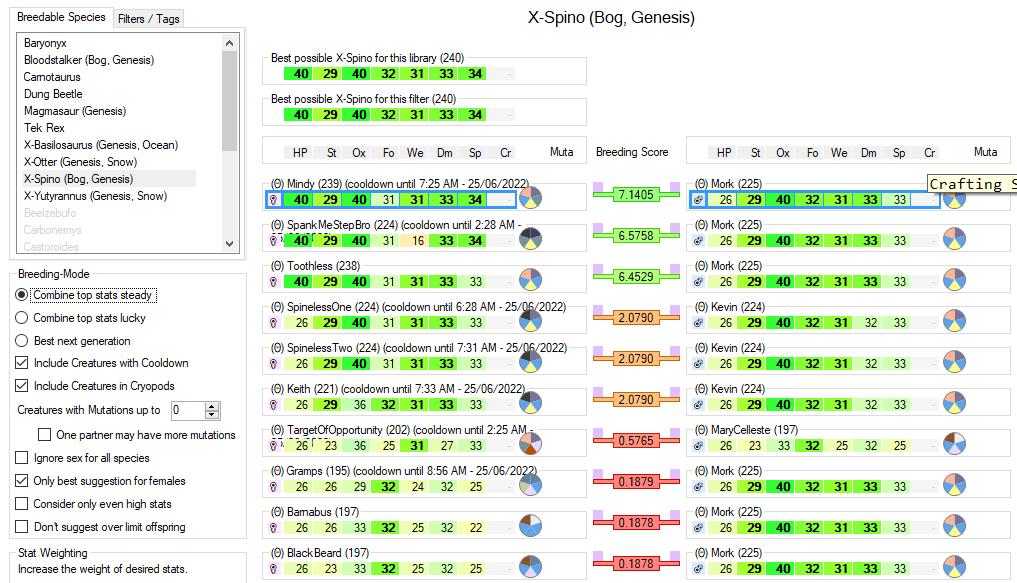Choose X-Basilosaurus (Genesis, Ocean)

point(101,145)
